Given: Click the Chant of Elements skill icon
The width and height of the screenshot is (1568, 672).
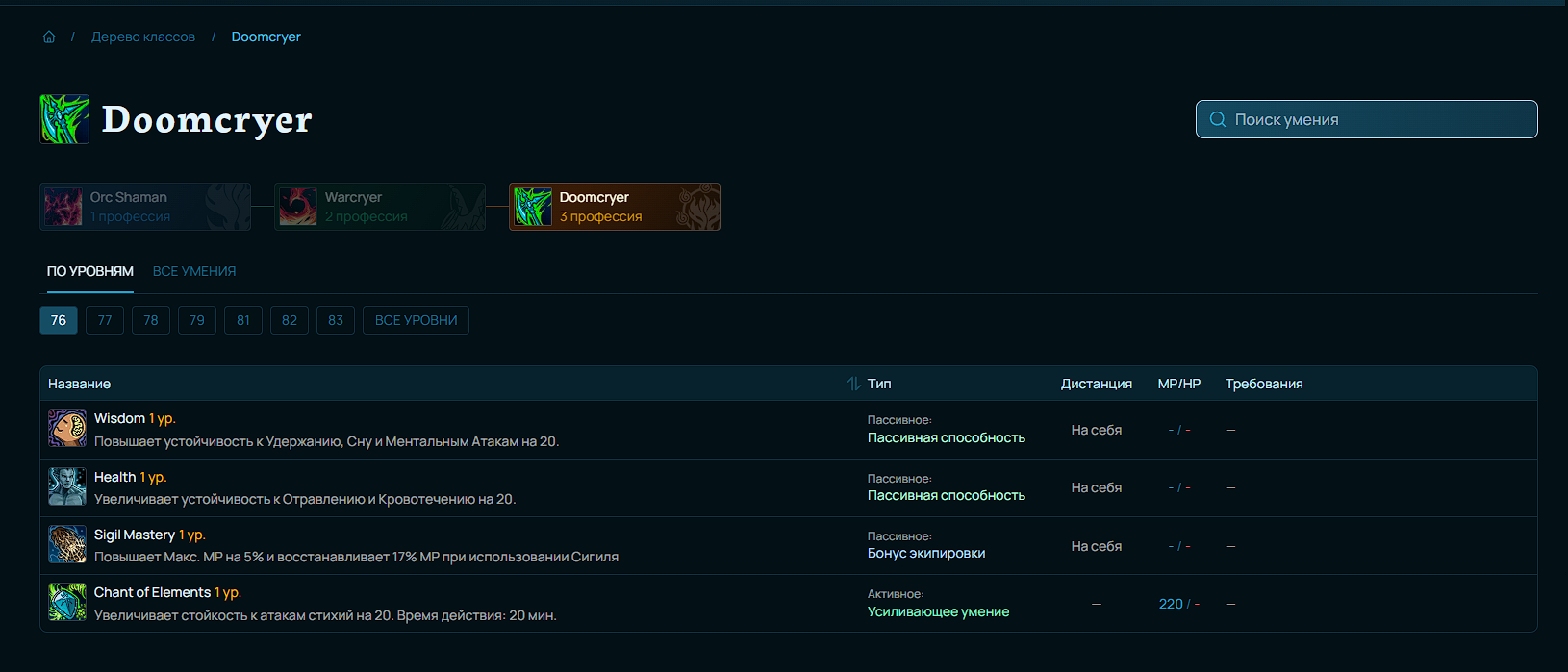Looking at the screenshot, I should click(x=67, y=602).
